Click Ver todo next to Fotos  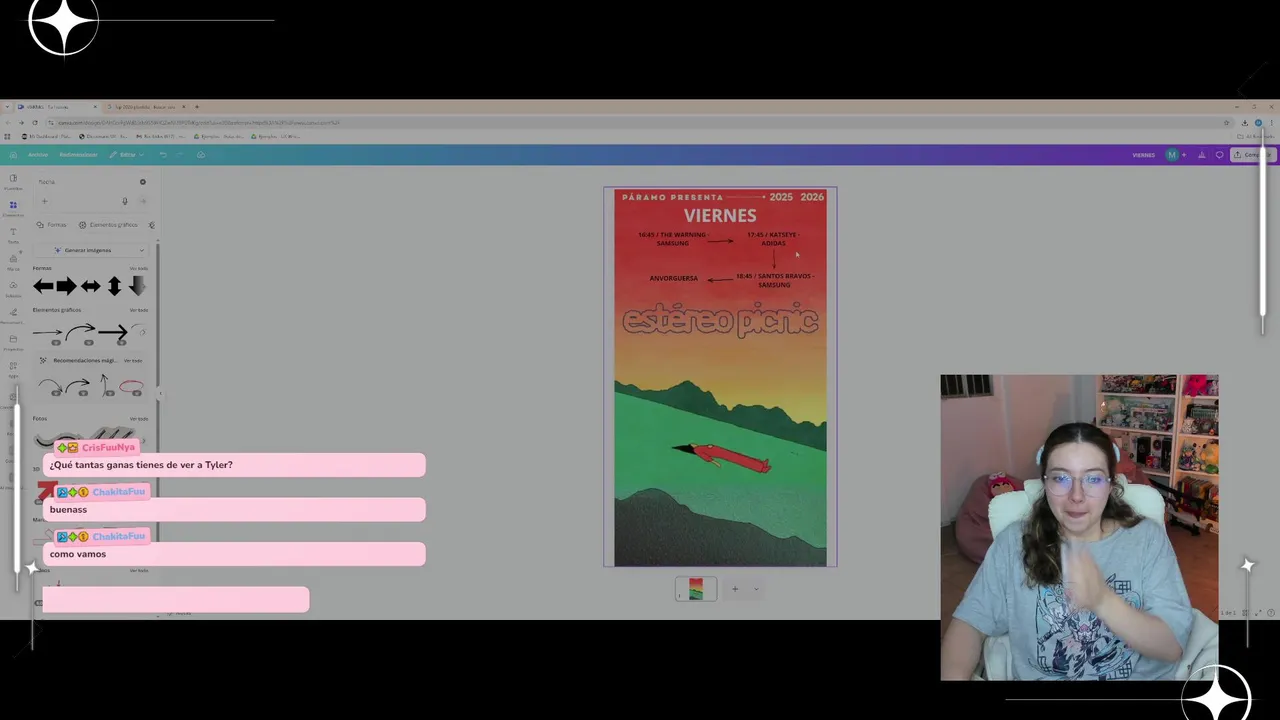pos(139,418)
